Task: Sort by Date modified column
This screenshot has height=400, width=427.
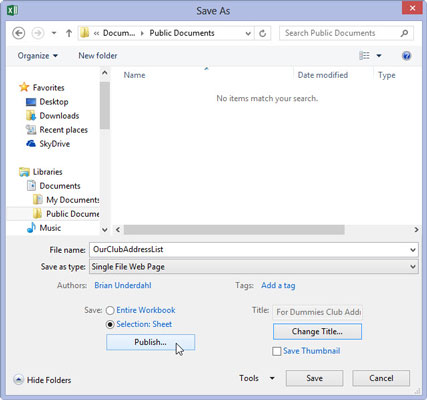Action: 323,75
